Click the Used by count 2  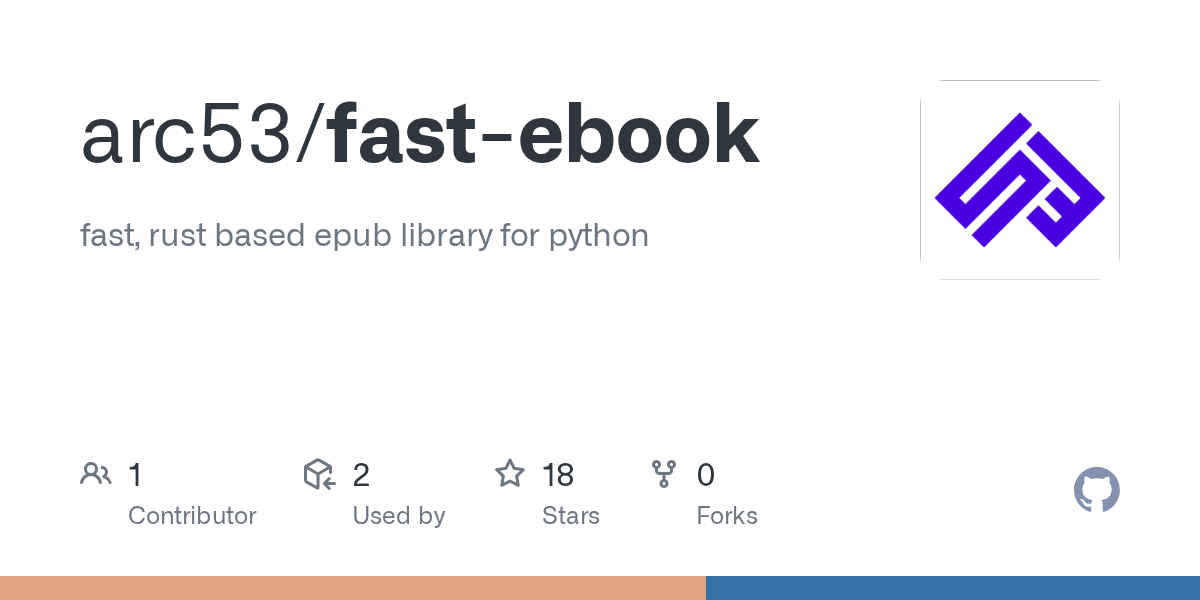point(361,475)
